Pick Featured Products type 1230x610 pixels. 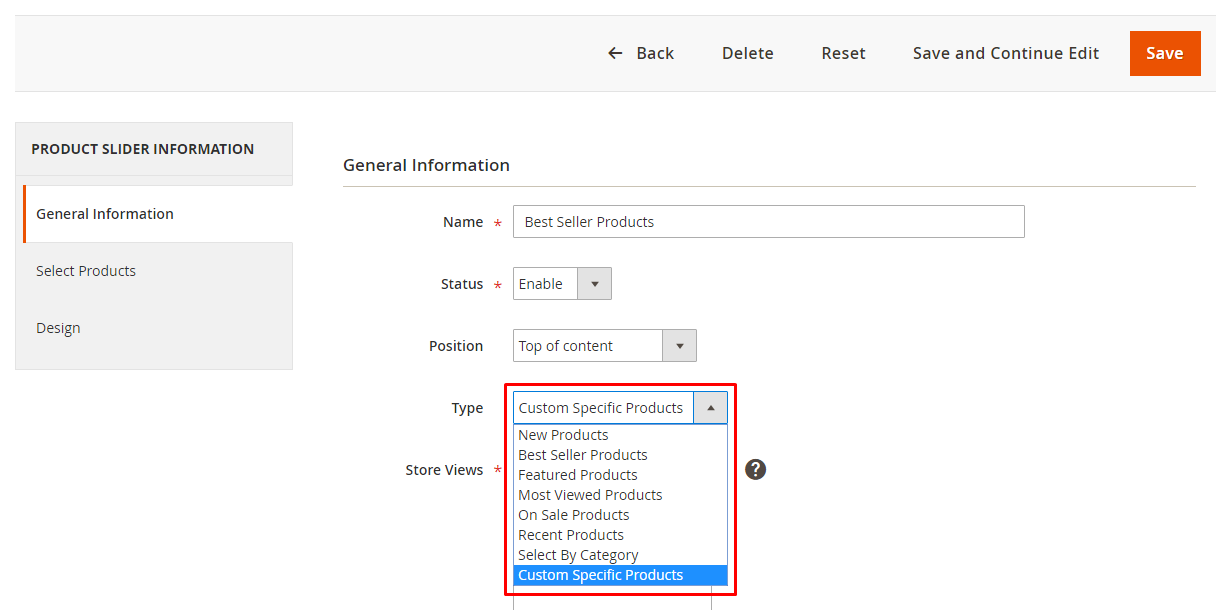coord(577,475)
